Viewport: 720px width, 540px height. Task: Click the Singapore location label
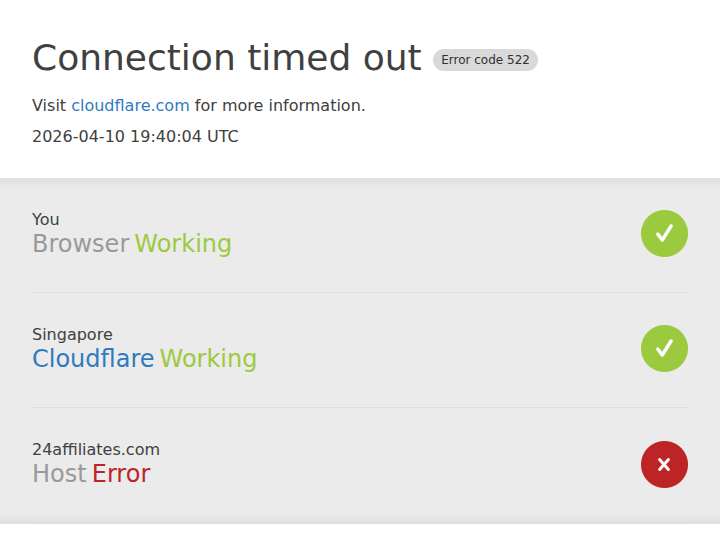point(72,334)
